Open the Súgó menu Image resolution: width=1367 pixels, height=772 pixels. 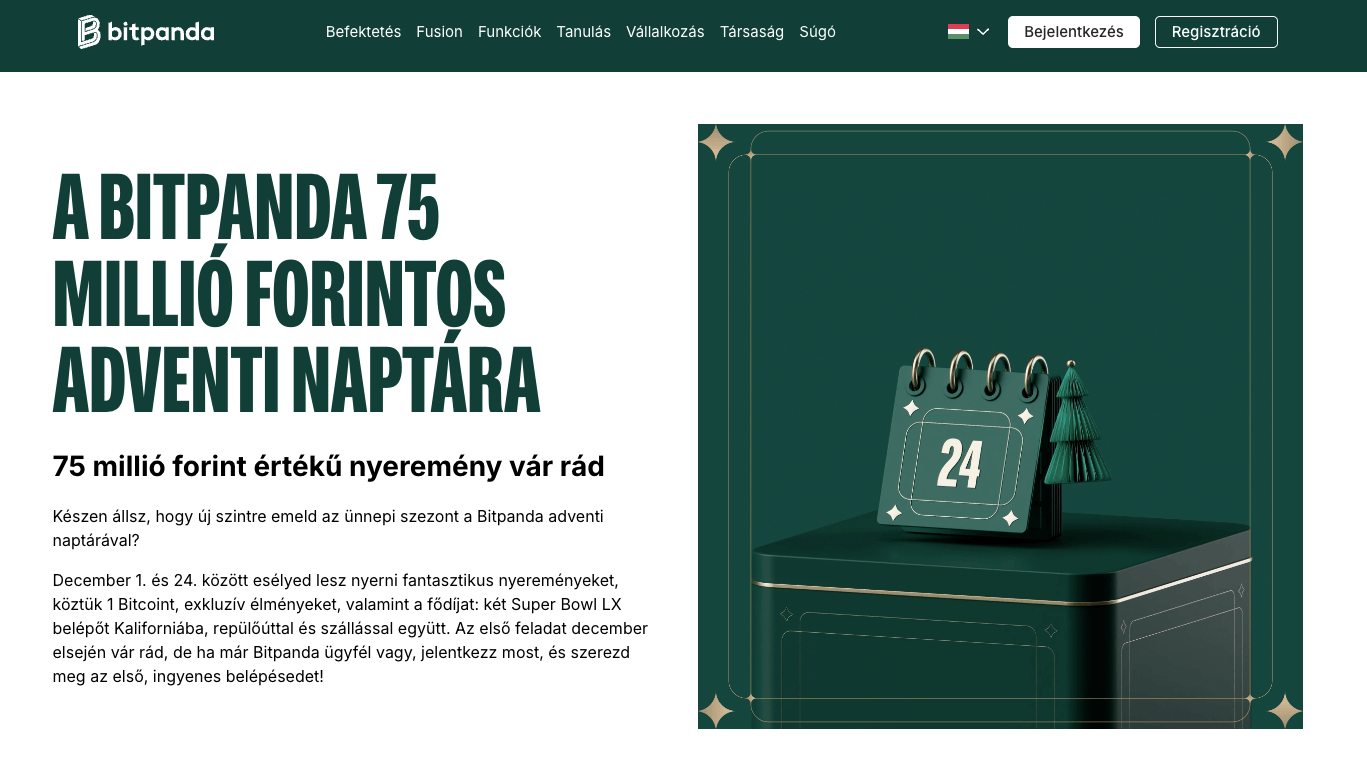click(817, 31)
